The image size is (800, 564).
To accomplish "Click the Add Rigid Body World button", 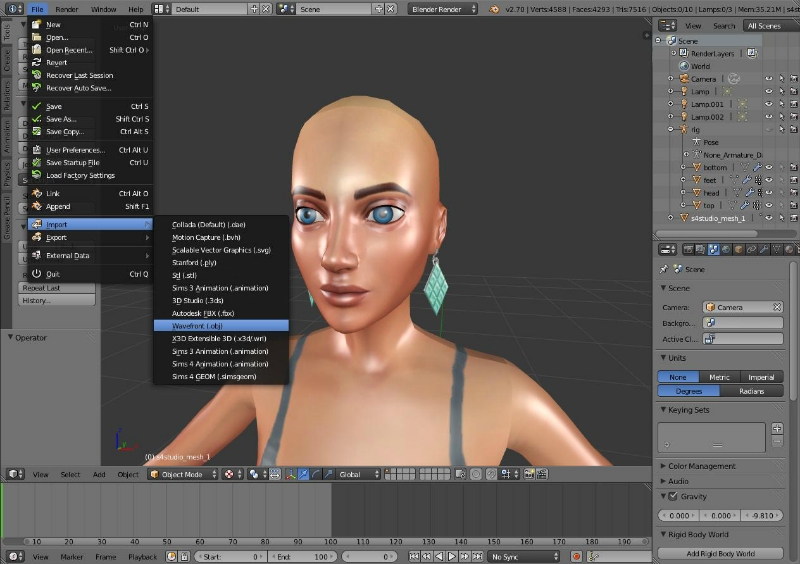I will [x=719, y=553].
